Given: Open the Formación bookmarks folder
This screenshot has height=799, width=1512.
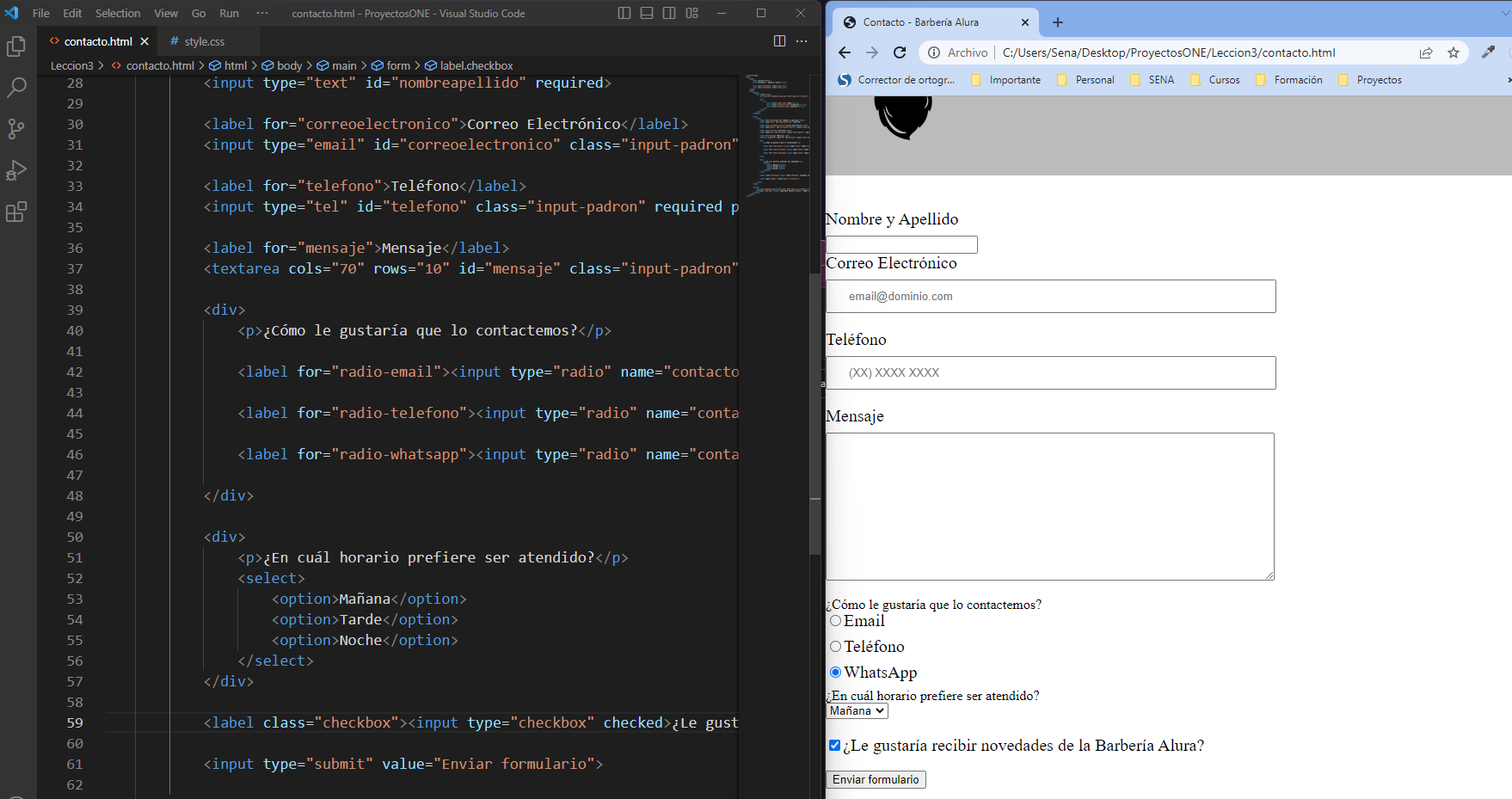Looking at the screenshot, I should tap(1288, 80).
